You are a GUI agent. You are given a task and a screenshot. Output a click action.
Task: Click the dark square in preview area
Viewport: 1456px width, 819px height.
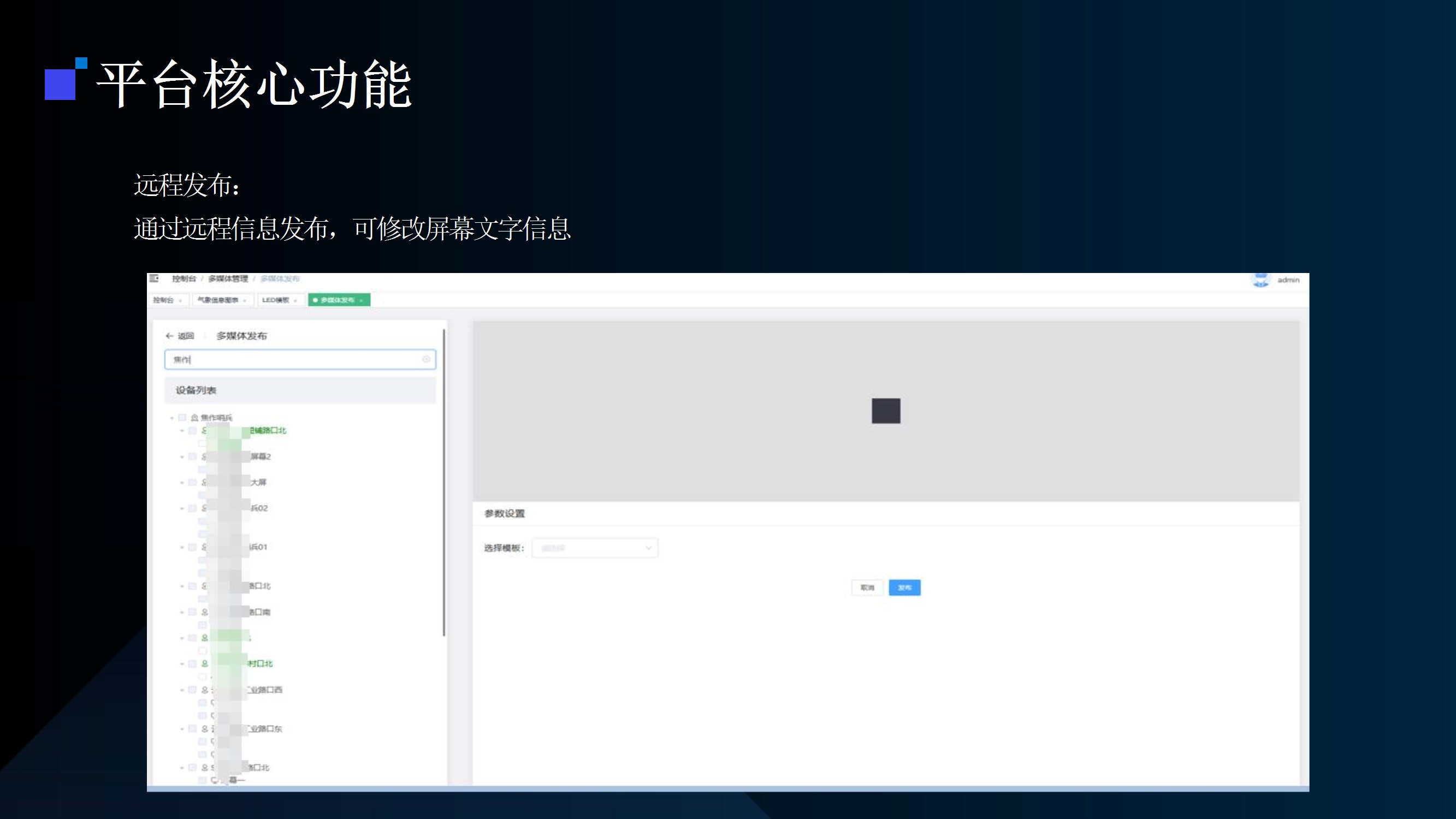(886, 411)
